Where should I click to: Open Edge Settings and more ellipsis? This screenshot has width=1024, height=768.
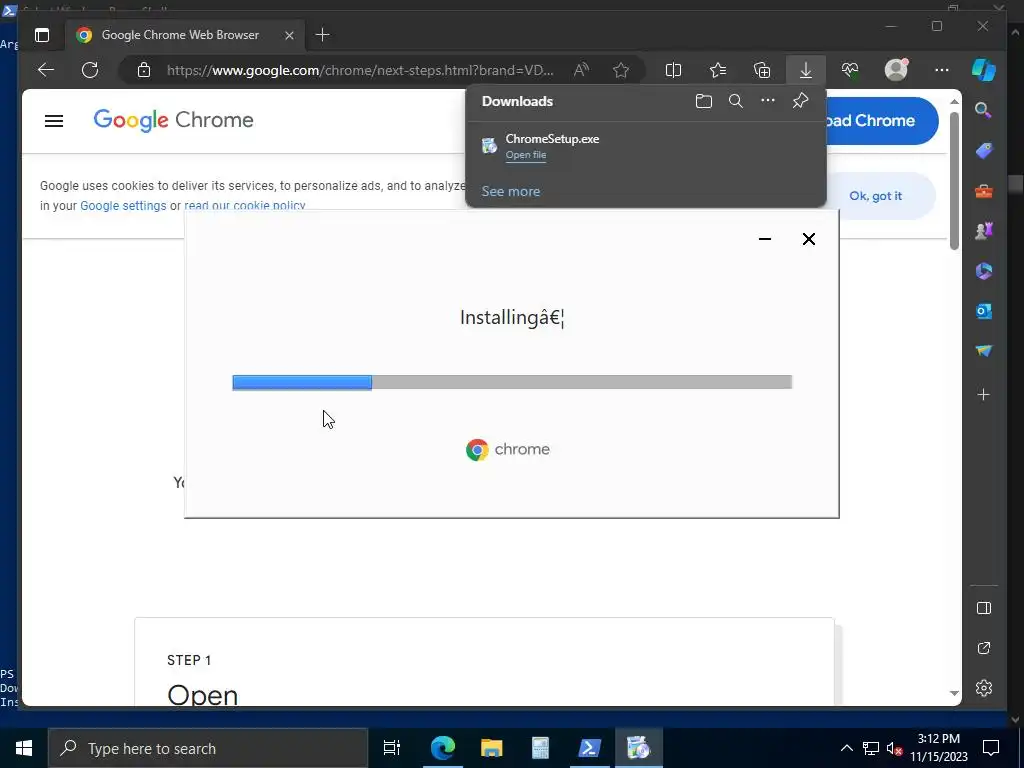coord(942,70)
